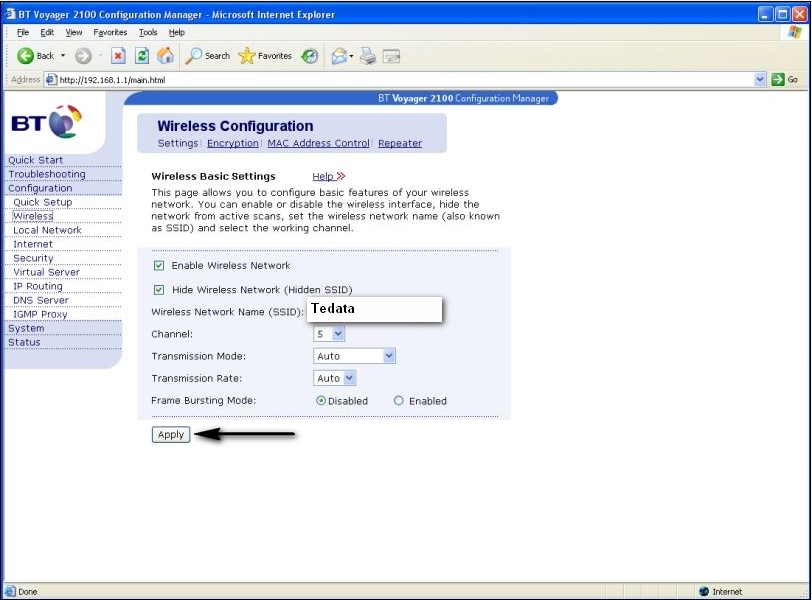Viewport: 812px width, 600px height.
Task: Open DNS Server sidebar item
Action: pos(40,300)
